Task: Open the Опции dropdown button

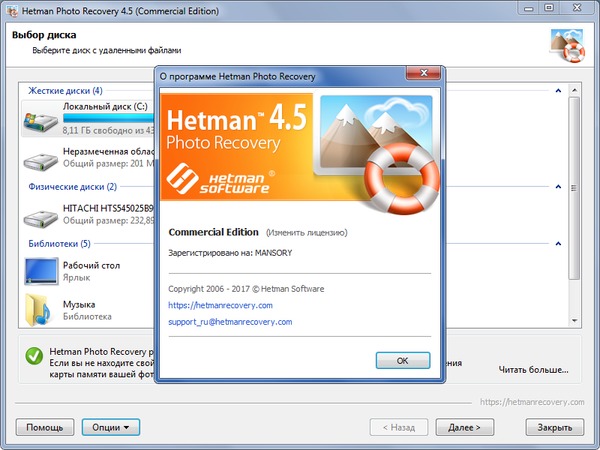Action: [x=111, y=427]
